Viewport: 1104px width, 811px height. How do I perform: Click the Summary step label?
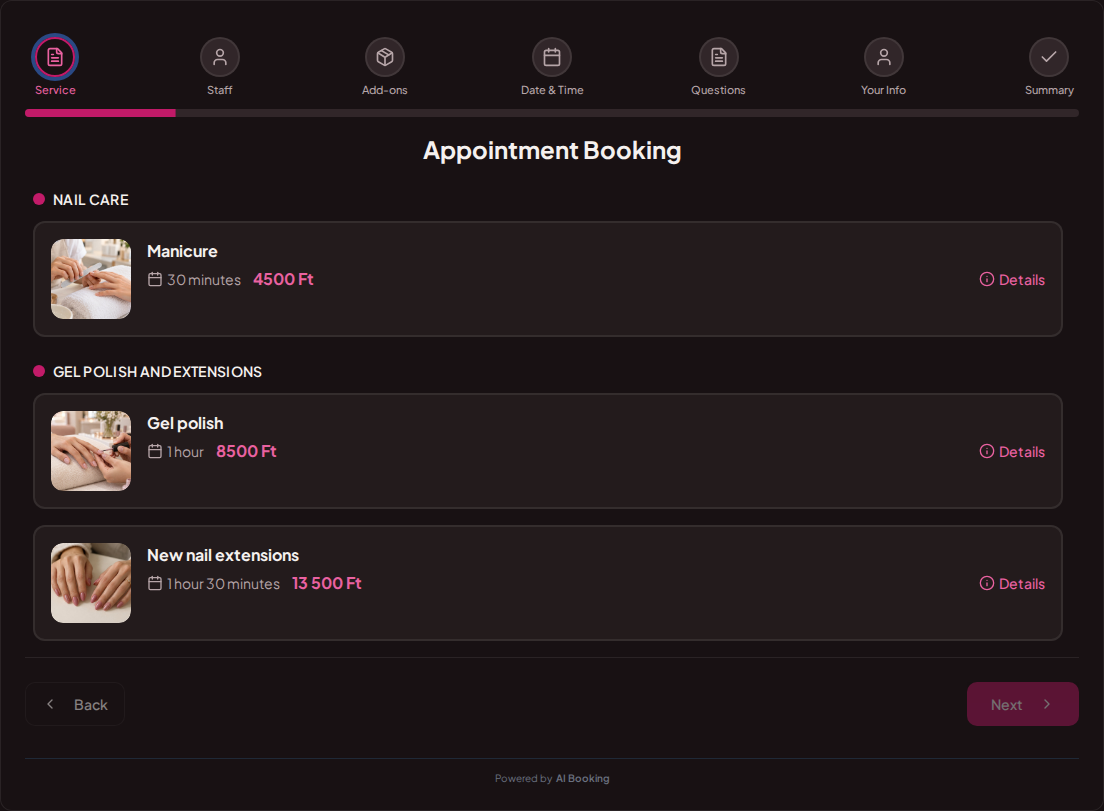pyautogui.click(x=1049, y=90)
